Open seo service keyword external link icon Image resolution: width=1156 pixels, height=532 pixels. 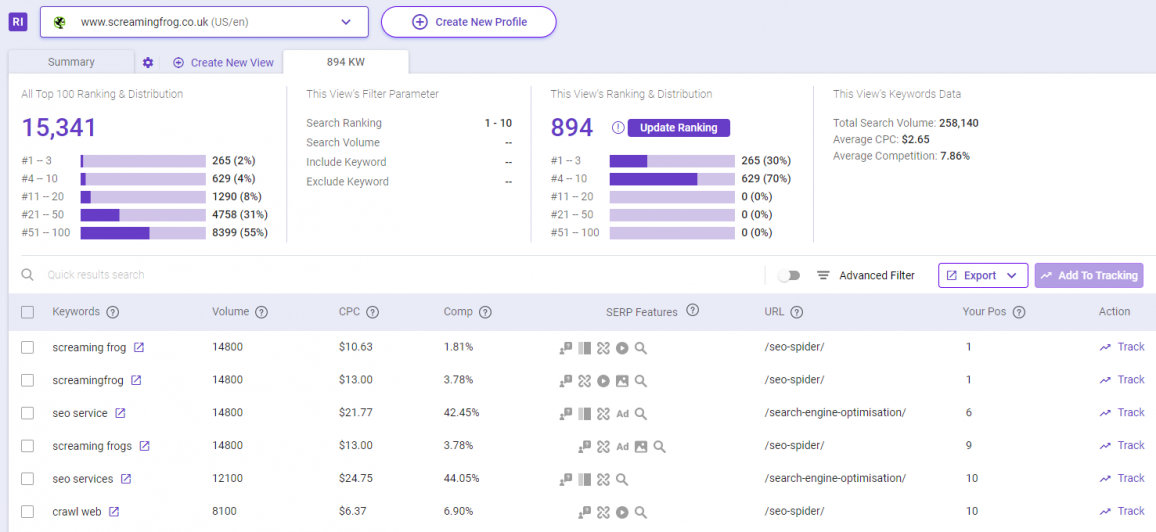[x=120, y=413]
